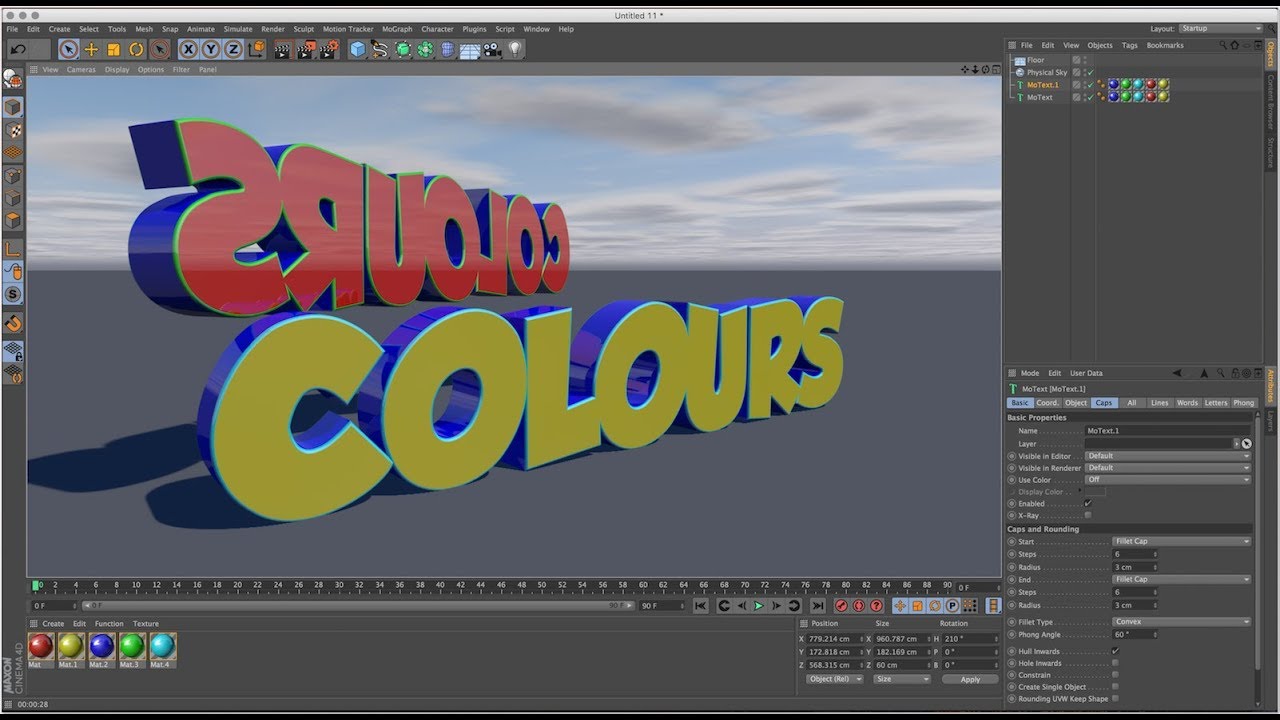Open the Render menu

click(x=273, y=29)
